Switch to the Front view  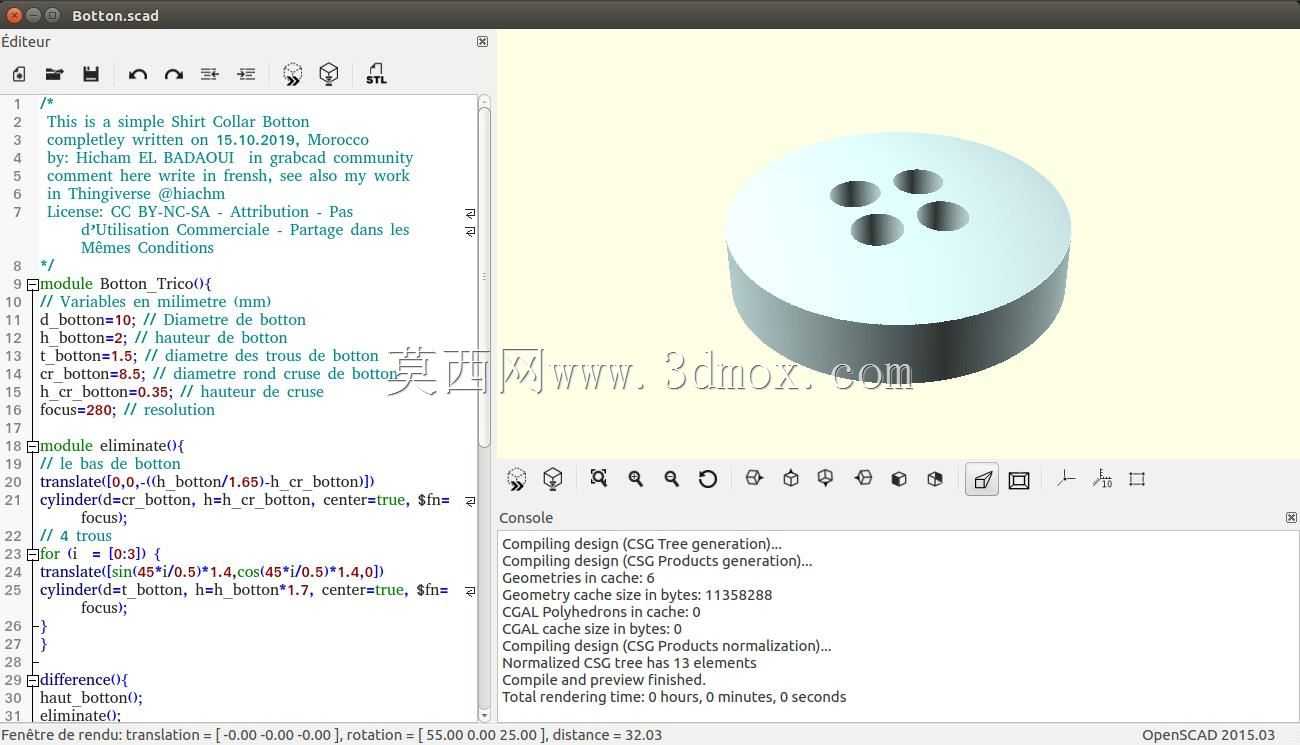point(899,479)
